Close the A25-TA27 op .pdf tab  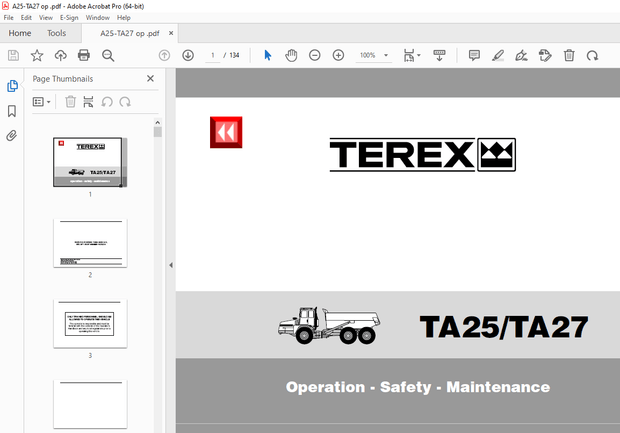[x=171, y=33]
